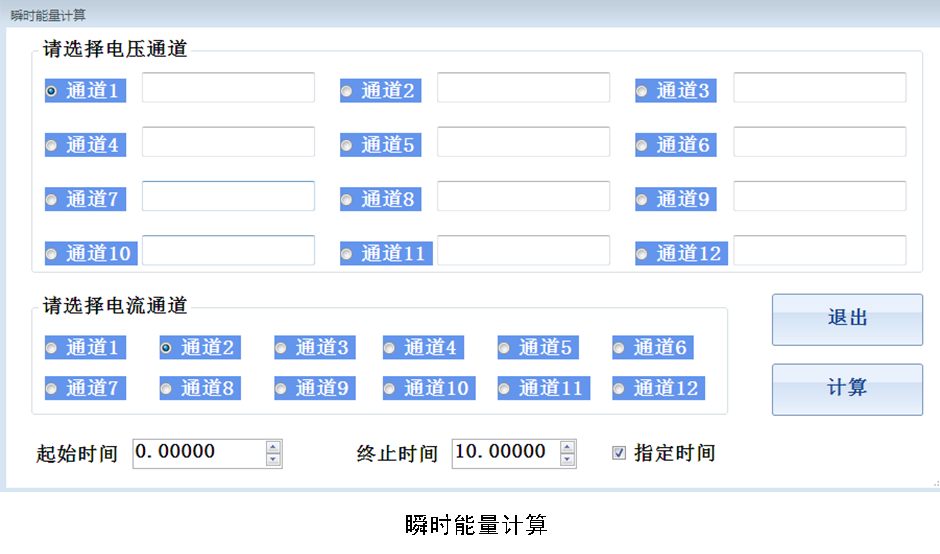Screen dimensions: 940x554
Task: Click text box next to voltage 通道1
Action: coord(228,88)
